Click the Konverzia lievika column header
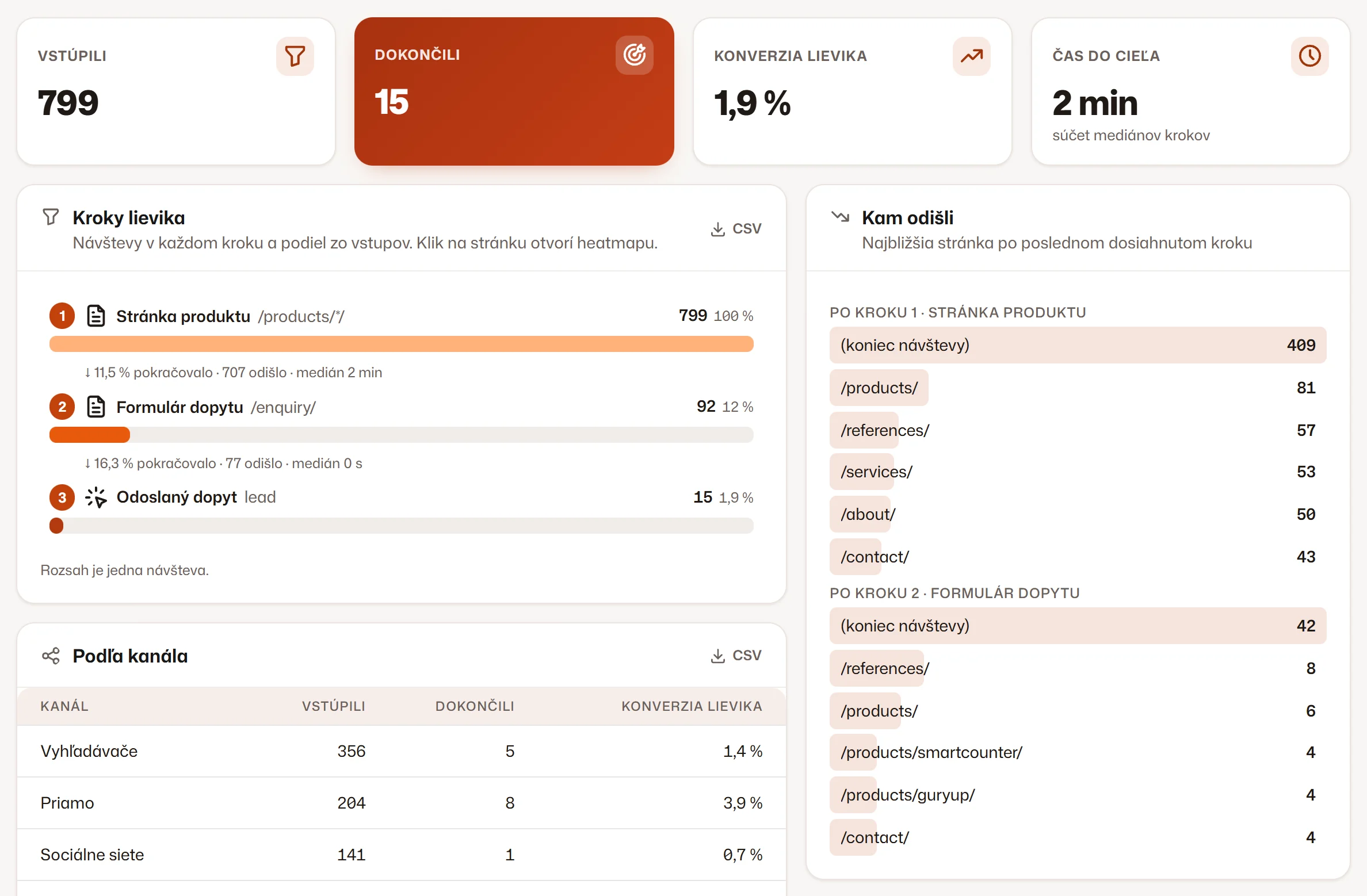The width and height of the screenshot is (1367, 896). [x=692, y=706]
